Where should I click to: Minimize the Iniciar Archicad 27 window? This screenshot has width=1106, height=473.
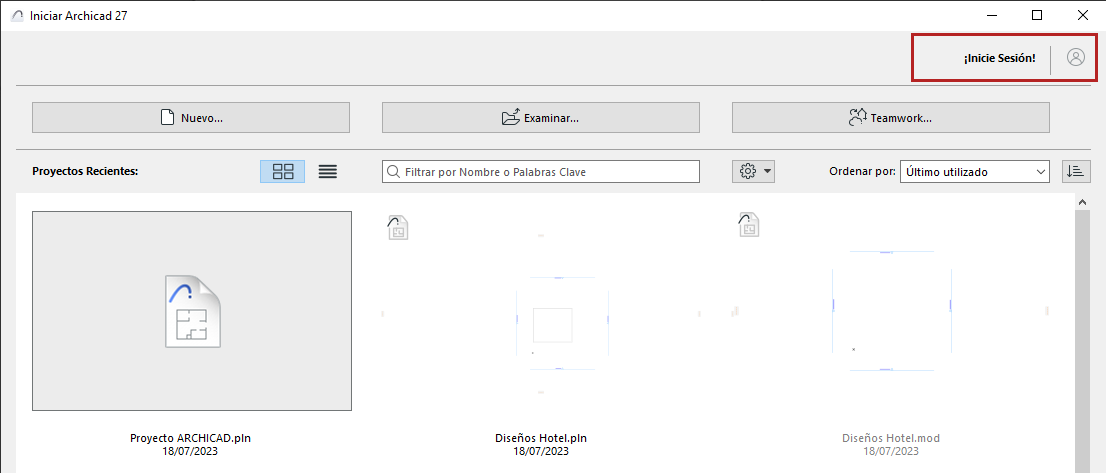992,16
